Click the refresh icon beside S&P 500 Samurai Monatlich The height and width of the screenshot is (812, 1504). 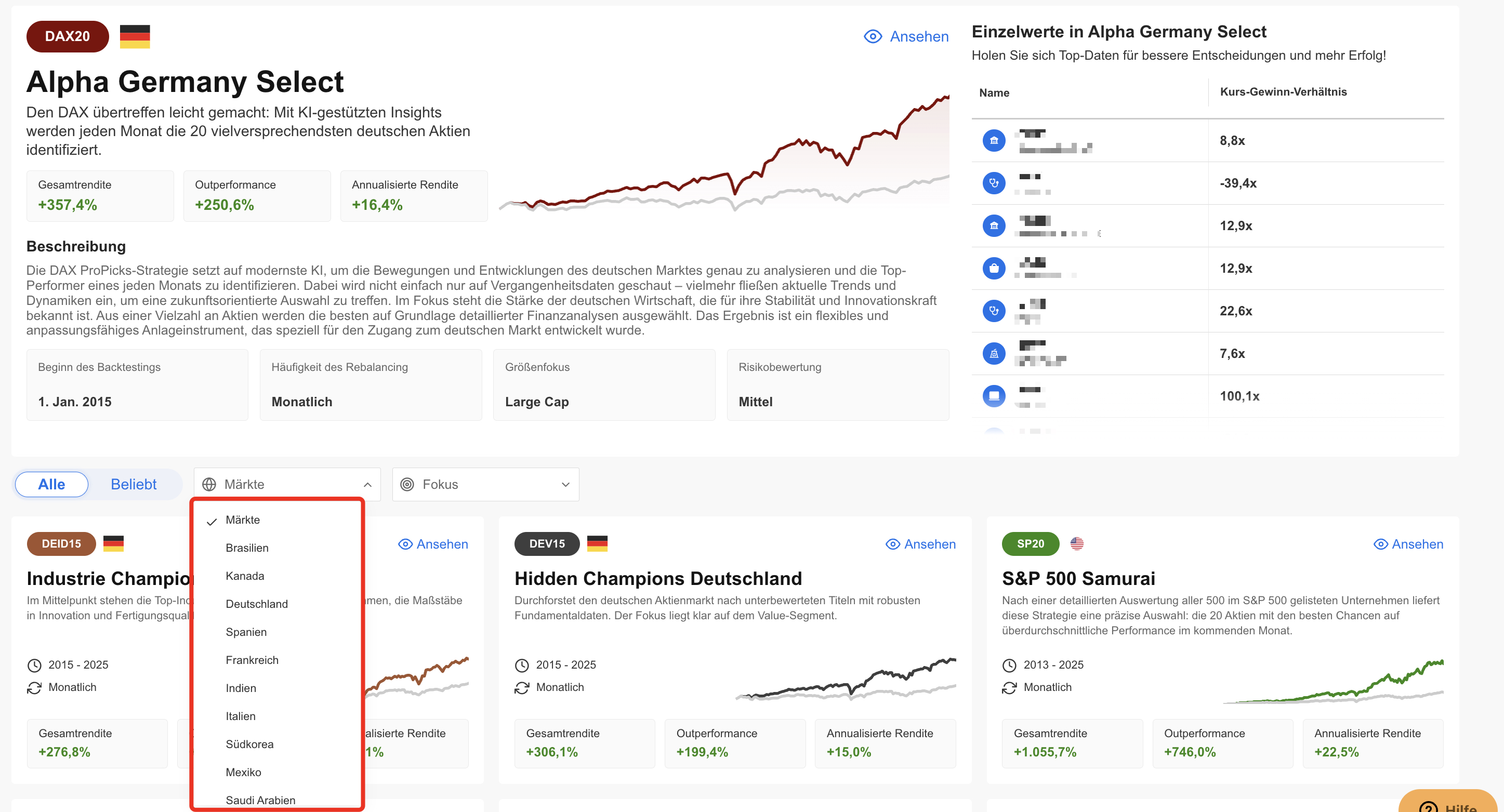pyautogui.click(x=1009, y=688)
